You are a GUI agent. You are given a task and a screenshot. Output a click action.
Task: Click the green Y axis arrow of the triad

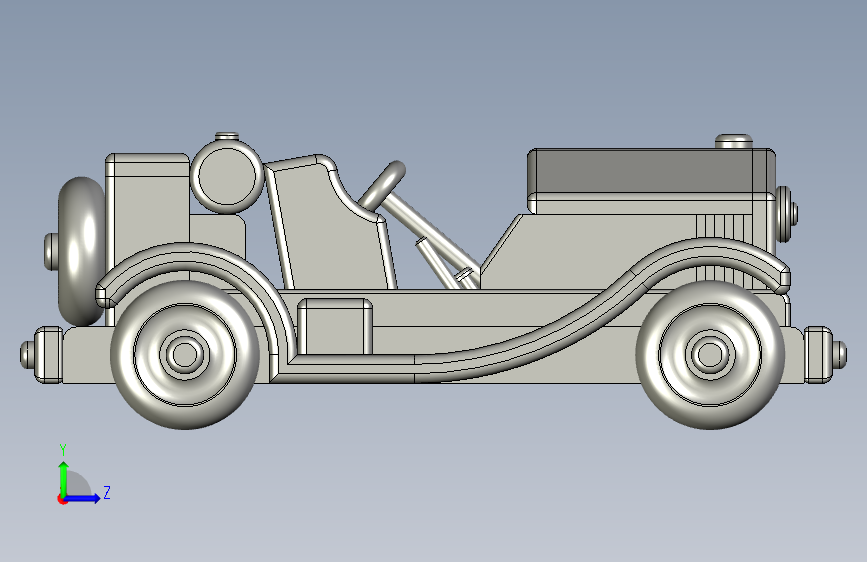[64, 478]
